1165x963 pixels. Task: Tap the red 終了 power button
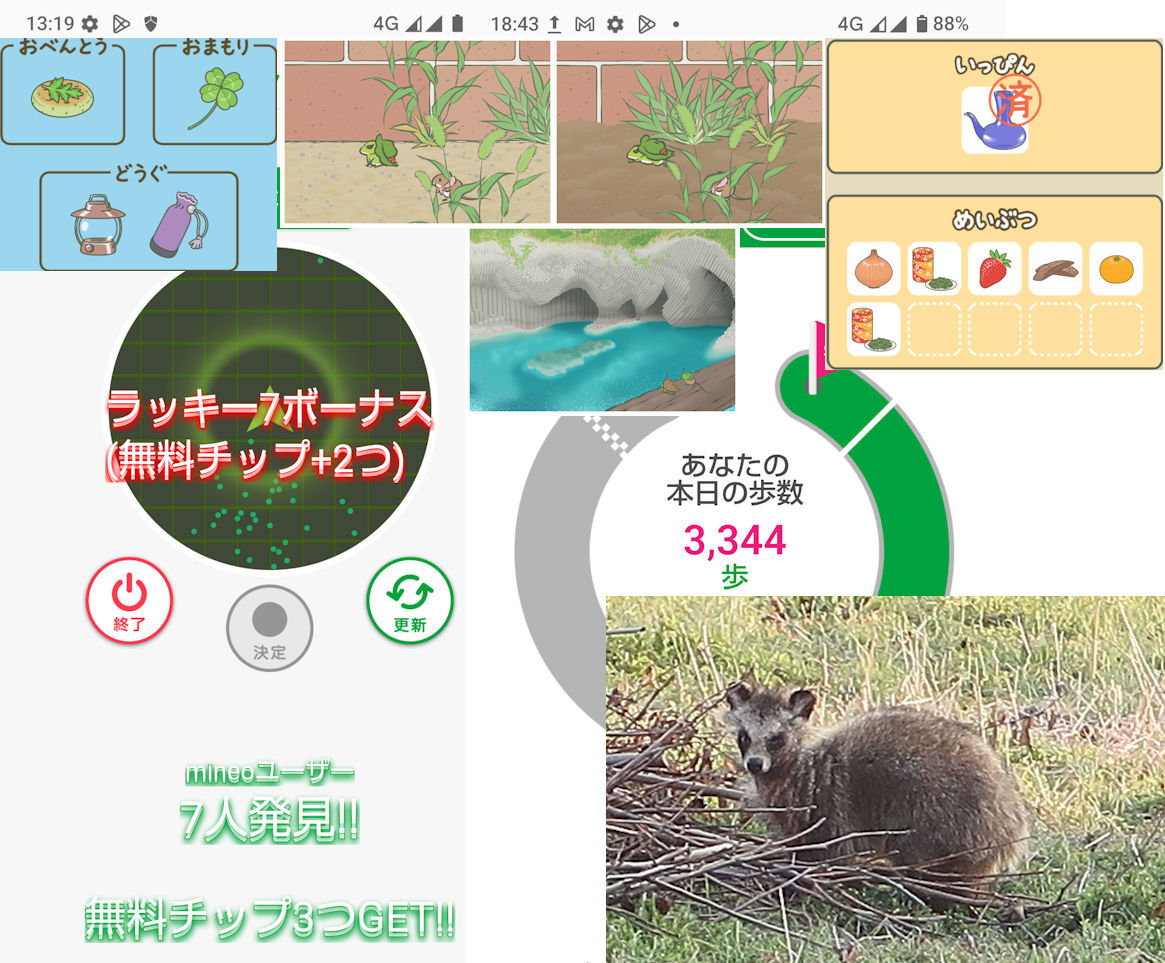click(x=129, y=600)
